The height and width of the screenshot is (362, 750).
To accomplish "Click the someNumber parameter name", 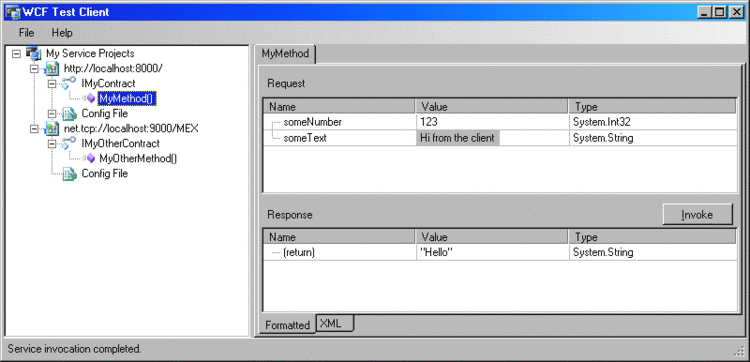I will click(312, 122).
